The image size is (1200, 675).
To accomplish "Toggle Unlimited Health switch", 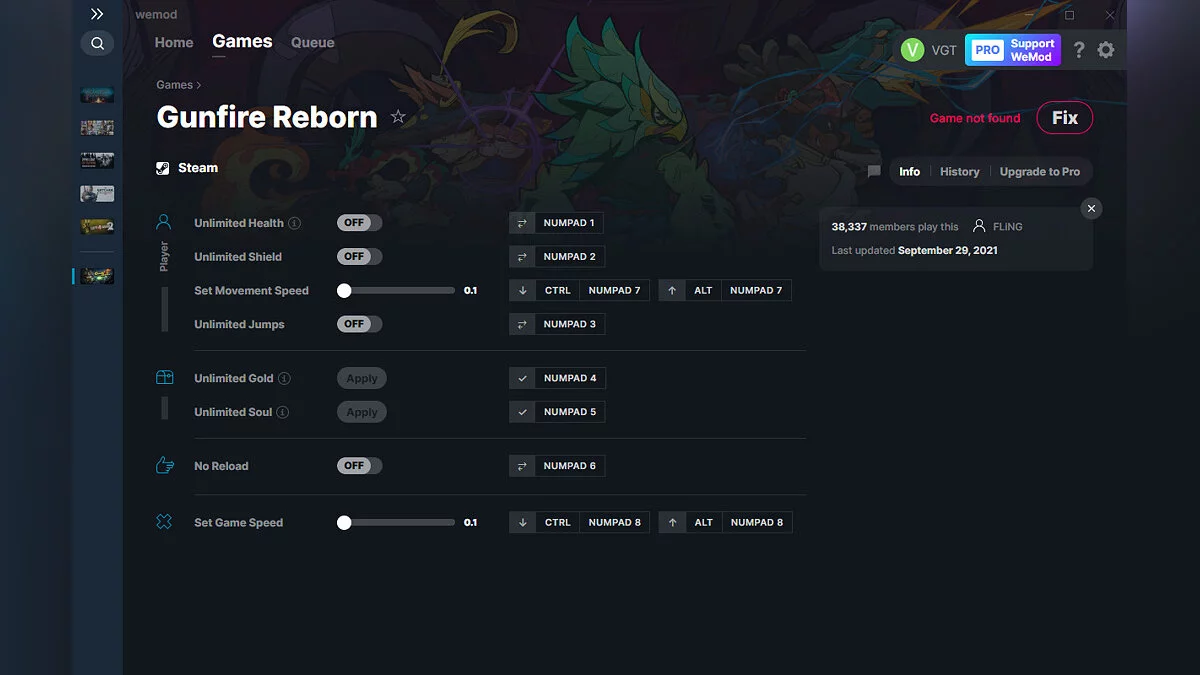I will [360, 223].
